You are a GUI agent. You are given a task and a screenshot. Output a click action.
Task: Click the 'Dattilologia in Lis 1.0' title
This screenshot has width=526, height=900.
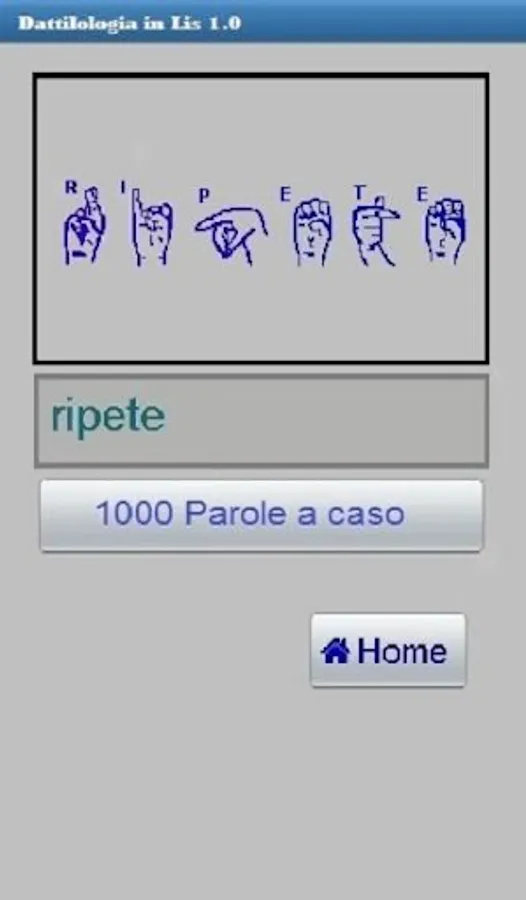click(x=129, y=24)
